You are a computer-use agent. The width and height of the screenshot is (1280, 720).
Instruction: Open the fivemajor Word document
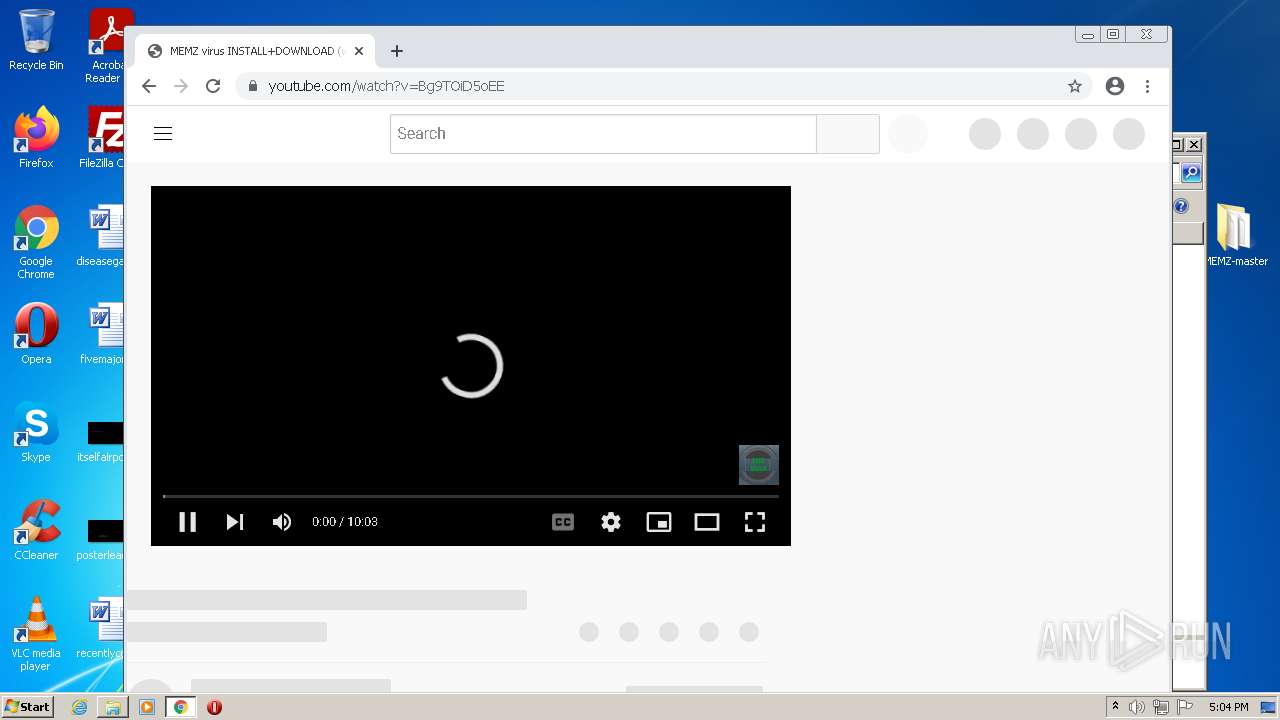pos(104,334)
